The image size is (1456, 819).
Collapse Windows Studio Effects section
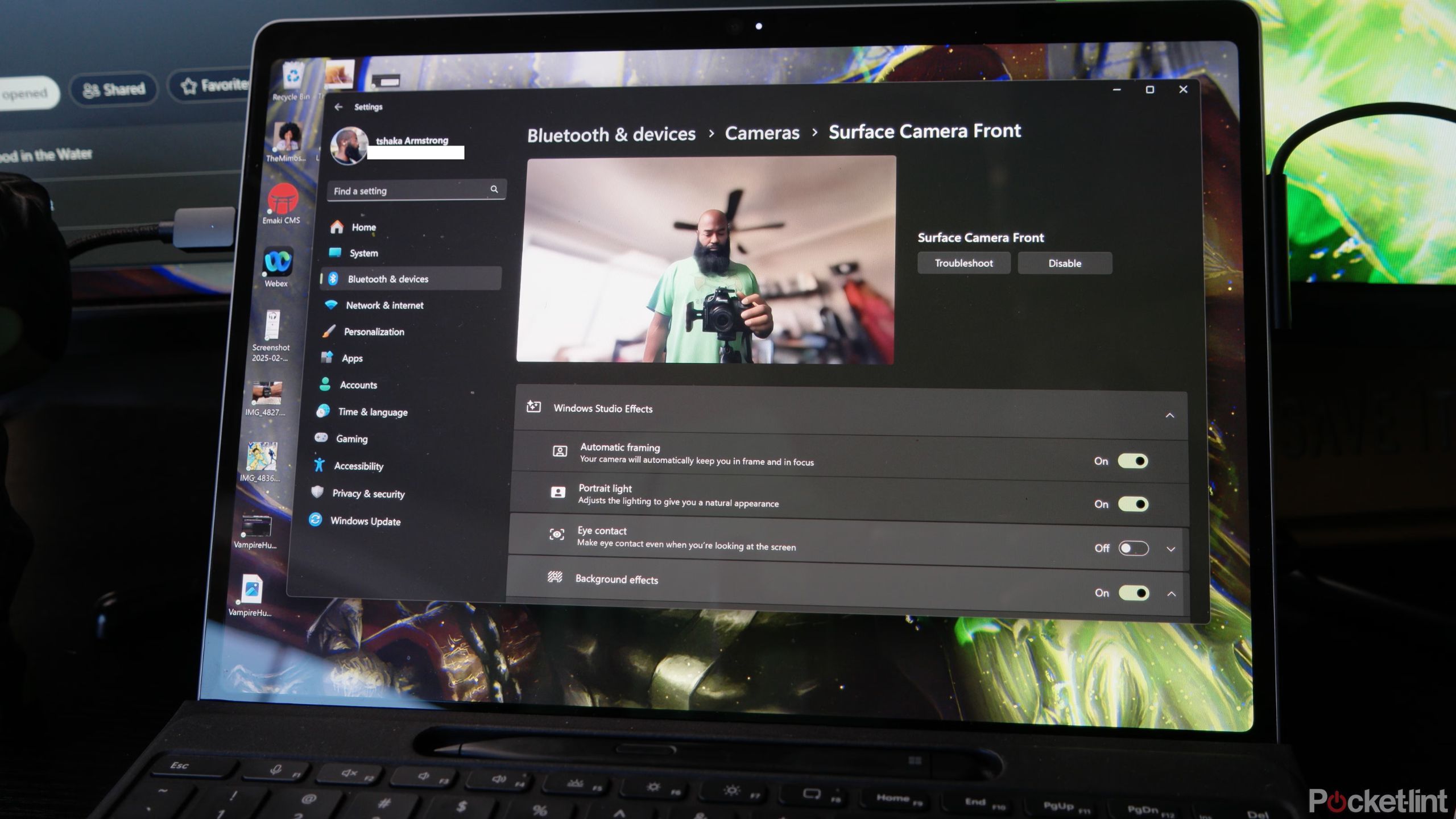click(1169, 416)
